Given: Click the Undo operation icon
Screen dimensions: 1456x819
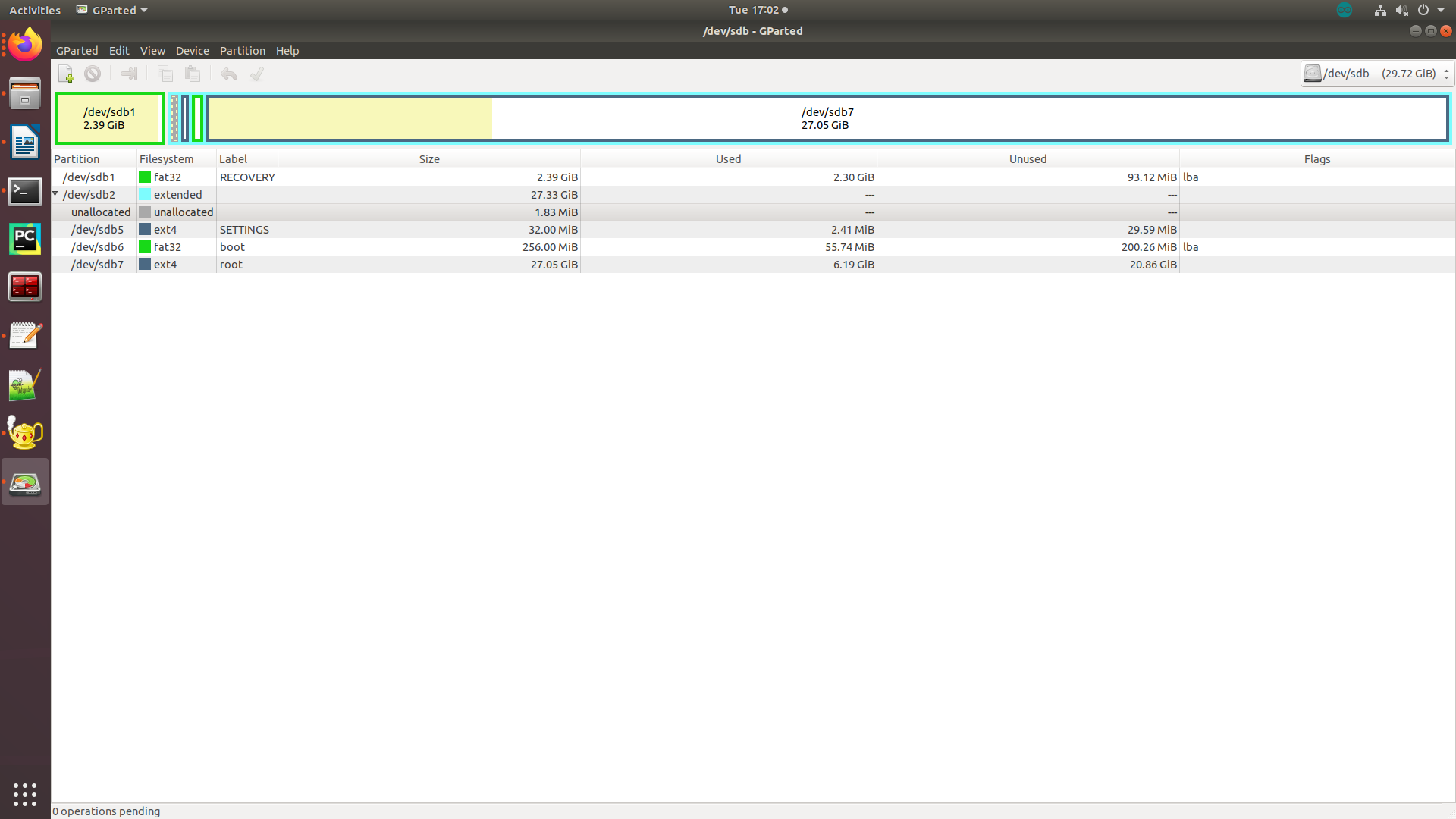Looking at the screenshot, I should [228, 74].
